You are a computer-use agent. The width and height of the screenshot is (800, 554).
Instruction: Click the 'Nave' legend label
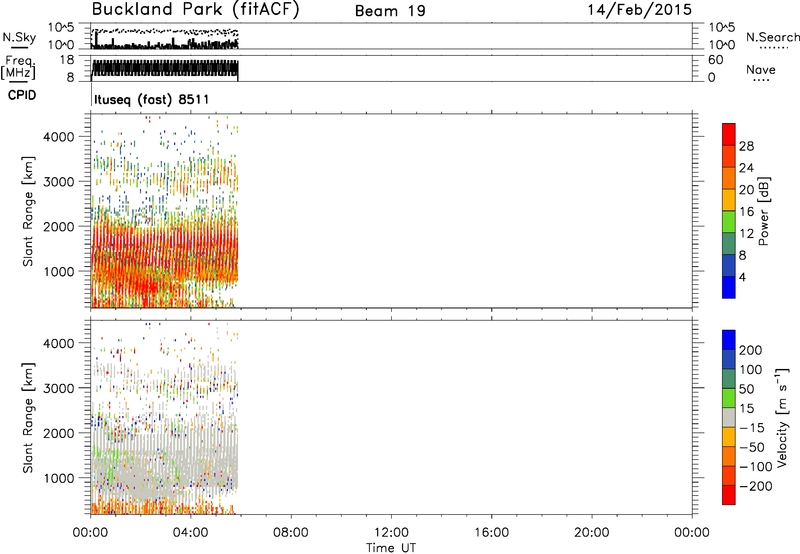[x=761, y=69]
